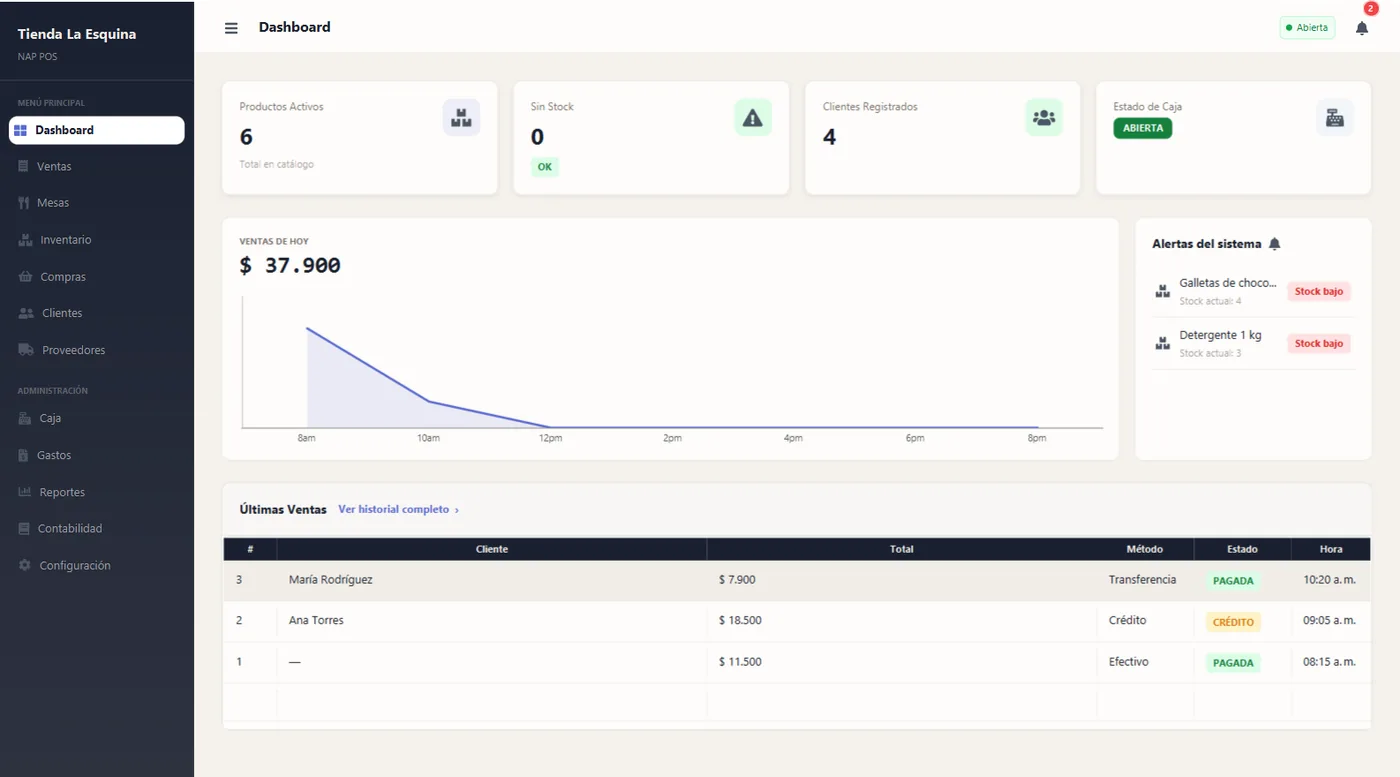The width and height of the screenshot is (1400, 777).
Task: Click the Ventas sidebar receipt icon
Action: click(24, 166)
